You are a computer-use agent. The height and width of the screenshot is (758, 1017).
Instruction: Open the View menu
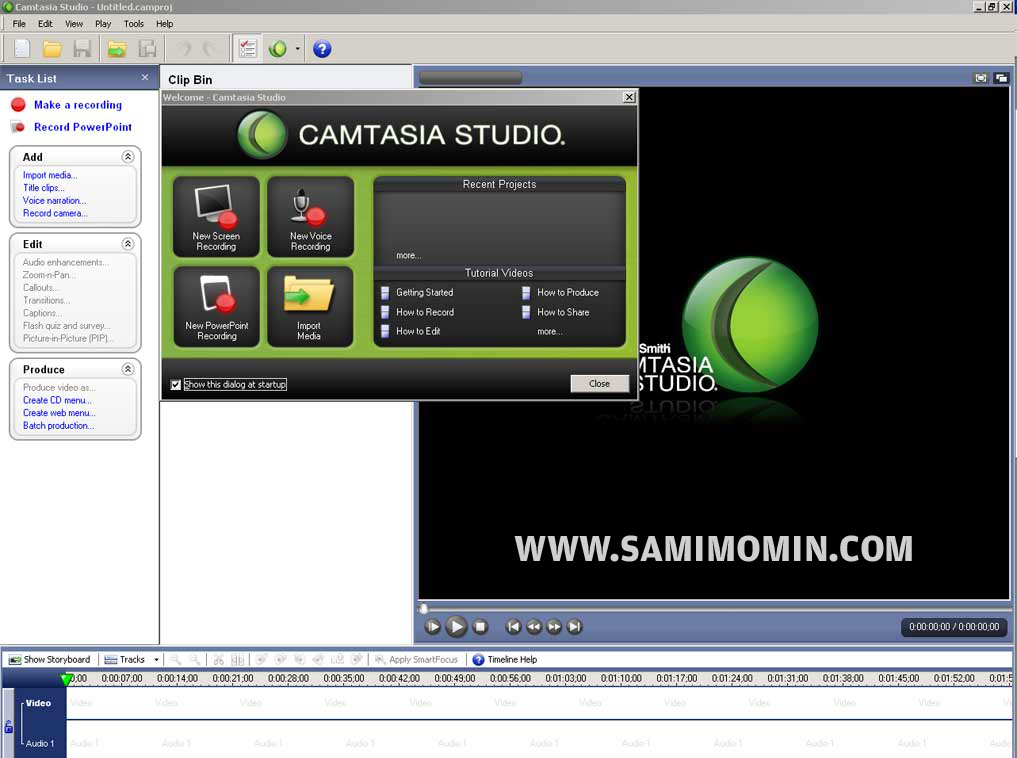point(73,23)
